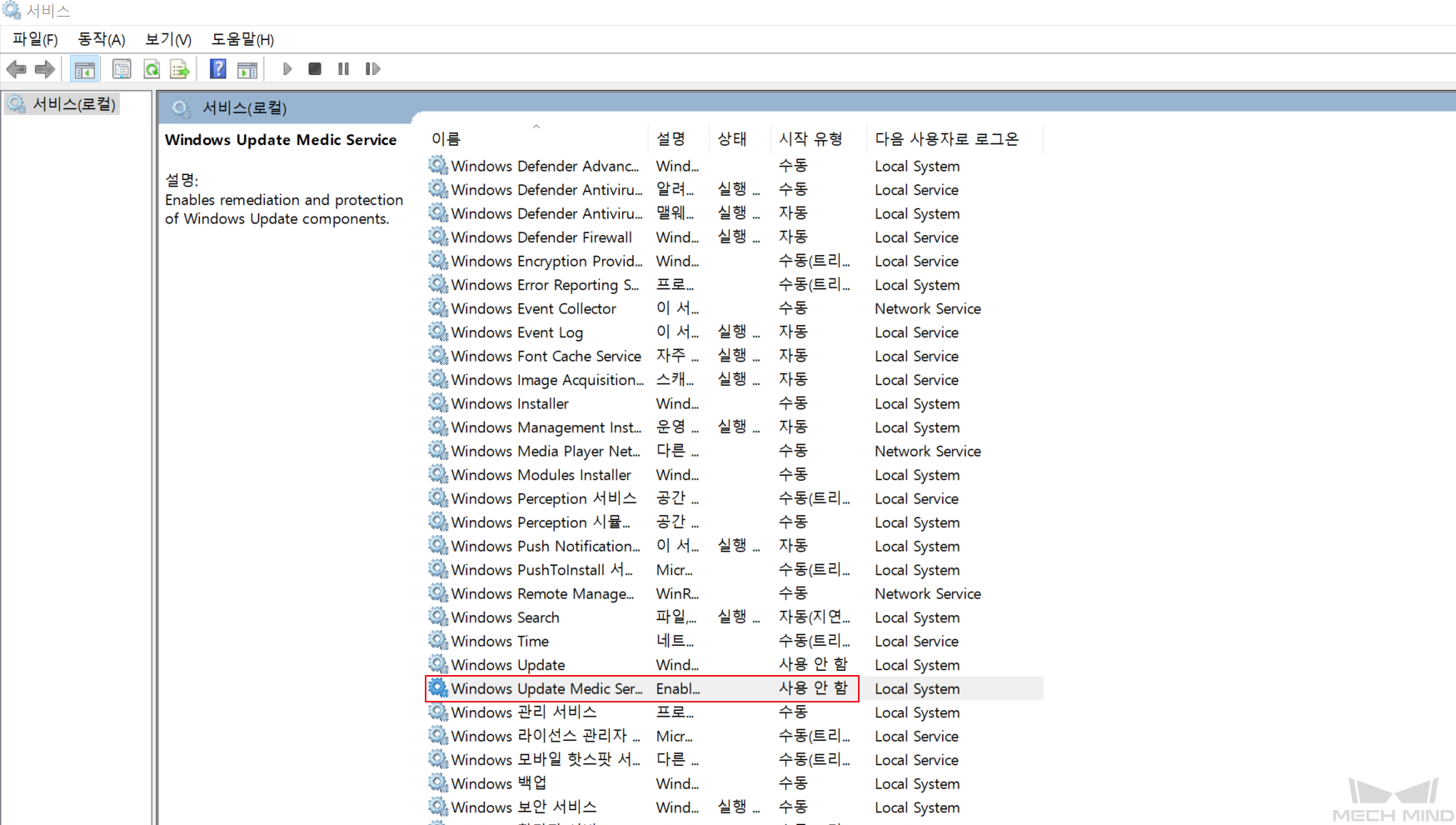This screenshot has width=1456, height=825.
Task: Open Properties via the toolbar properties icon
Action: coord(122,69)
